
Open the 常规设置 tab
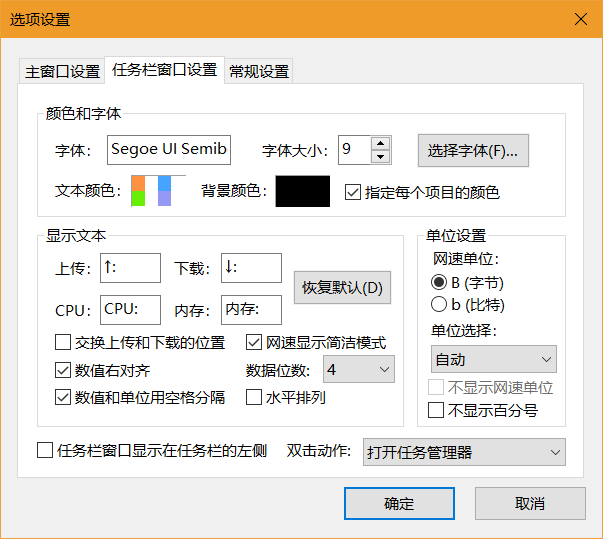coord(259,72)
